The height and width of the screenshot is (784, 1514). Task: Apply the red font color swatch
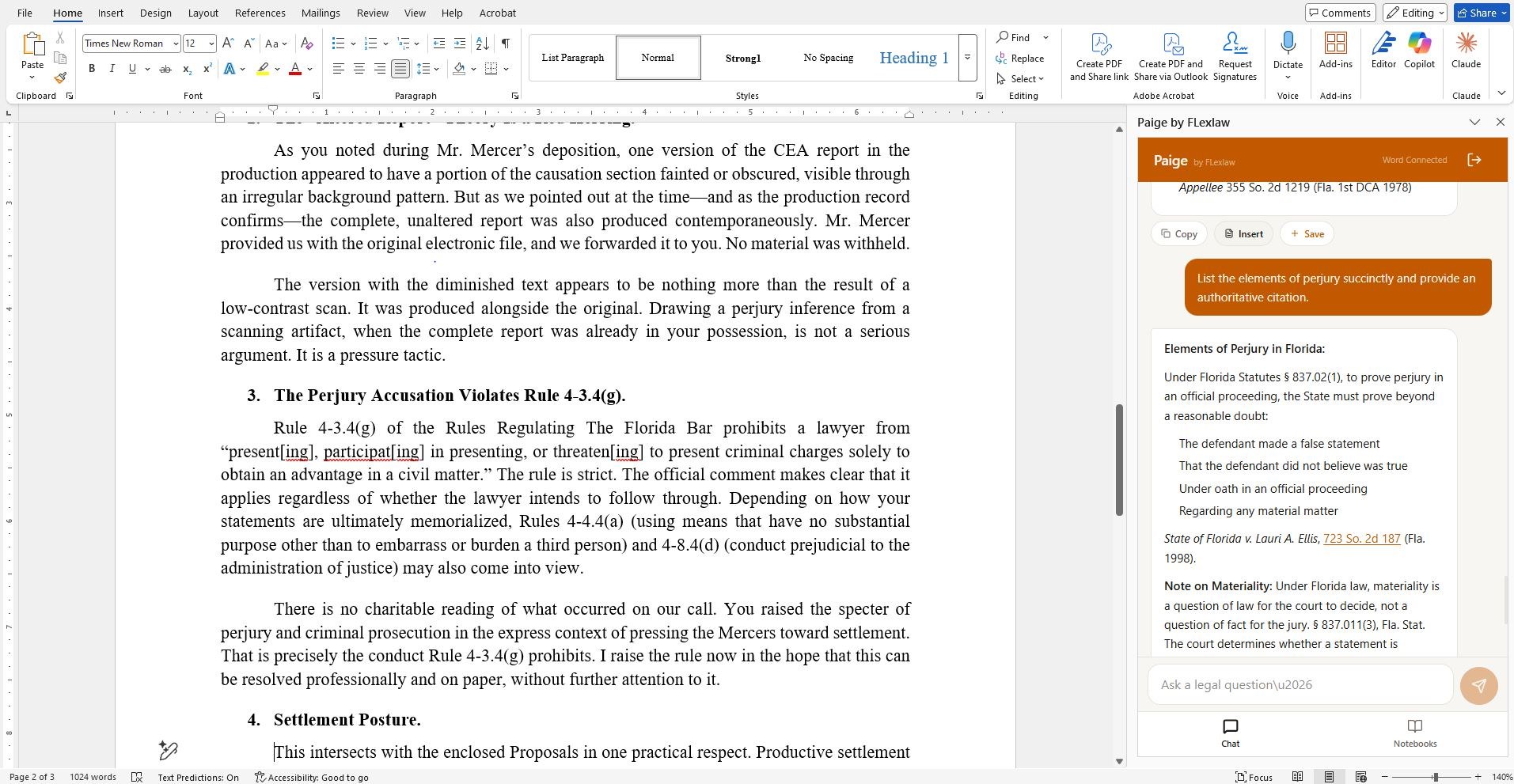click(295, 70)
